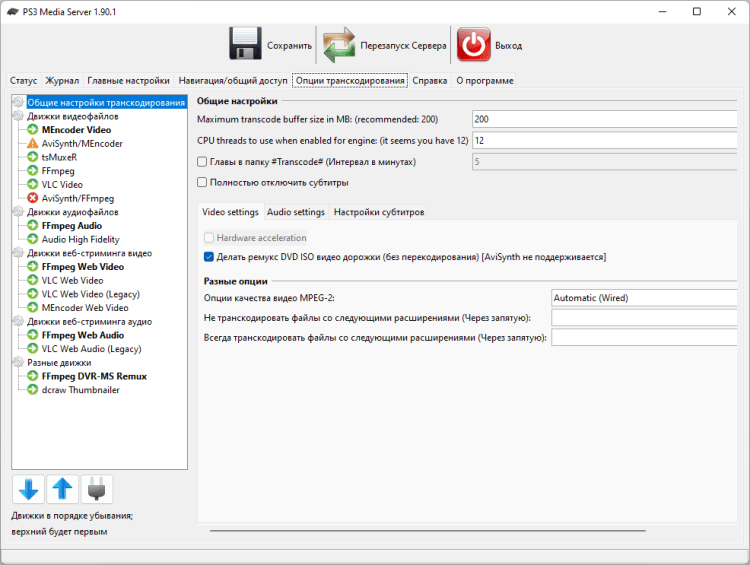Click the green icon beside FFmpeg Web Video
This screenshot has width=750, height=565.
coord(33,266)
